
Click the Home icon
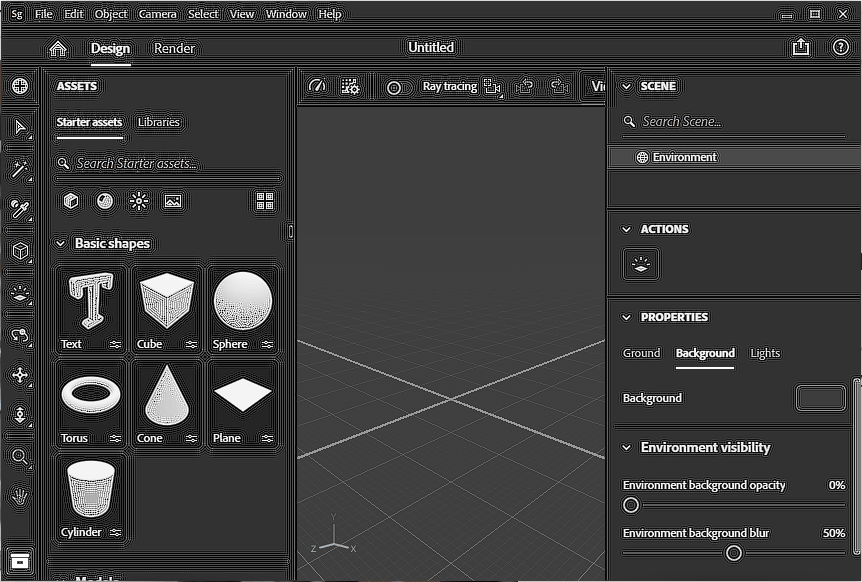[58, 48]
